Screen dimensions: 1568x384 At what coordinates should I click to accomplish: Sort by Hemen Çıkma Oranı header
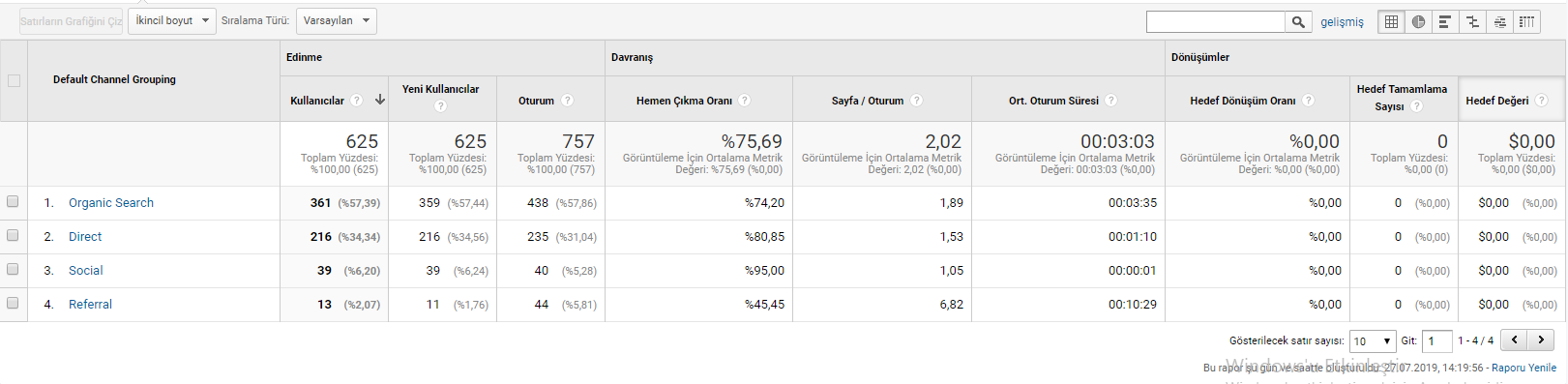(x=684, y=101)
